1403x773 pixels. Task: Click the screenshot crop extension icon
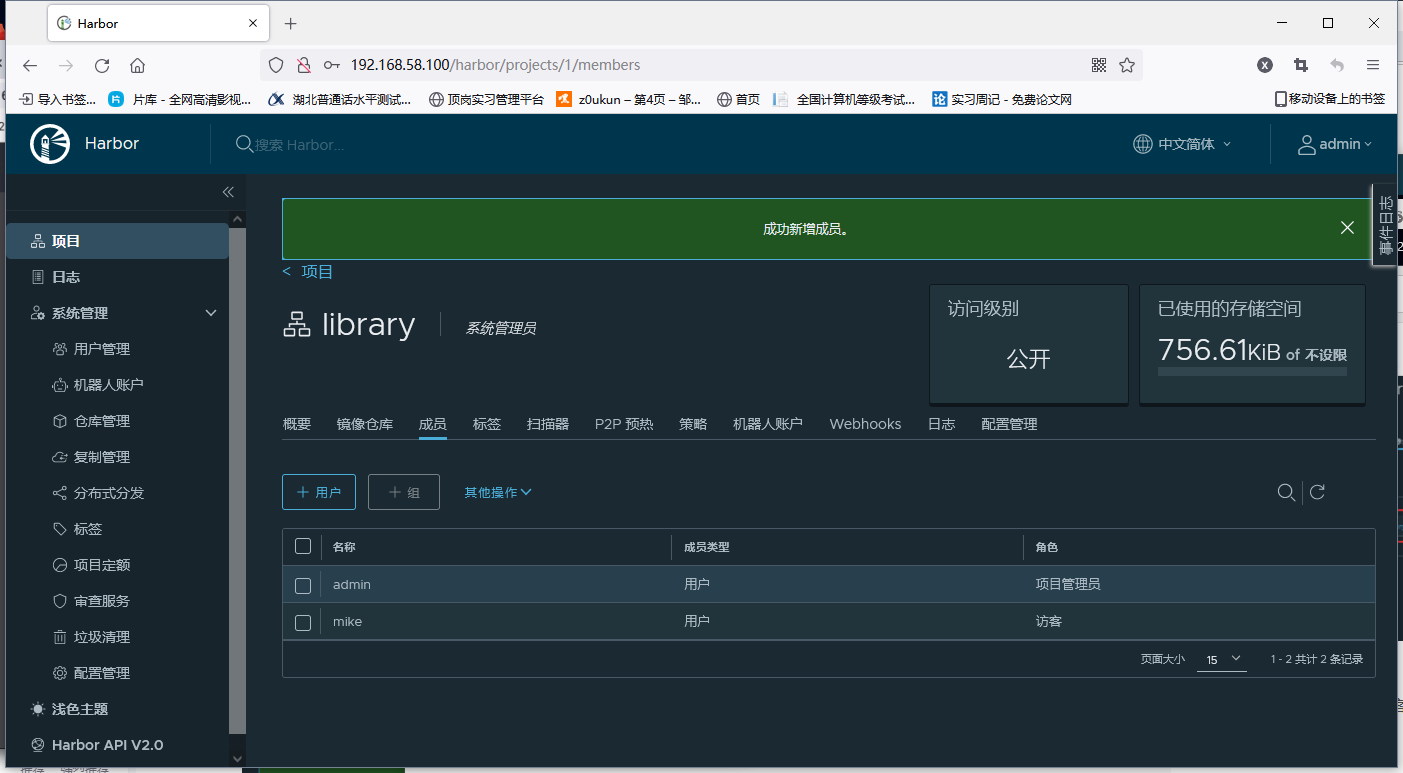pos(1301,65)
